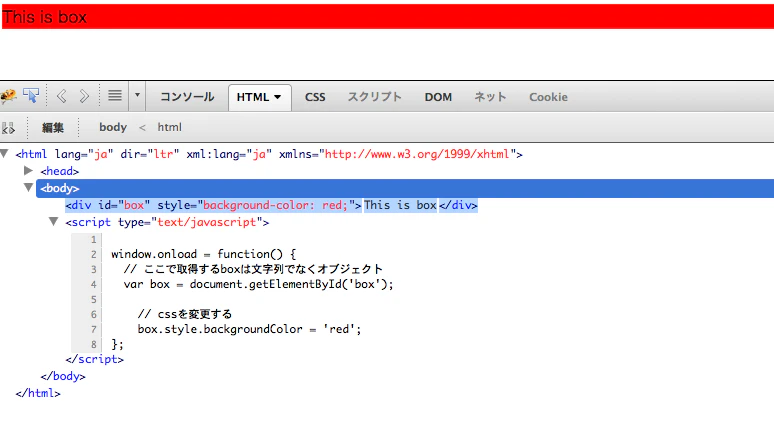Image resolution: width=774 pixels, height=424 pixels.
Task: Click the box.style.backgroundColor code line
Action: pyautogui.click(x=249, y=329)
